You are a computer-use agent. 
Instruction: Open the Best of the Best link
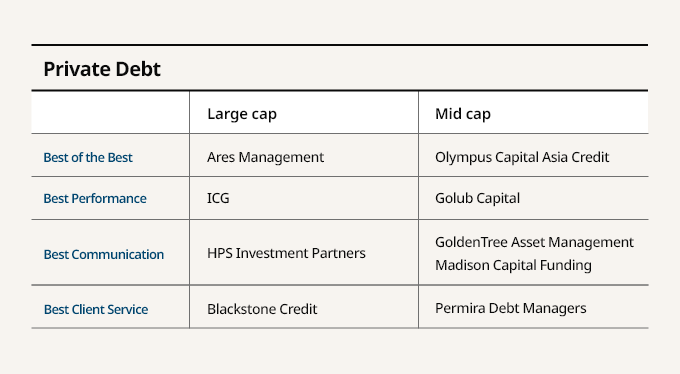(88, 157)
